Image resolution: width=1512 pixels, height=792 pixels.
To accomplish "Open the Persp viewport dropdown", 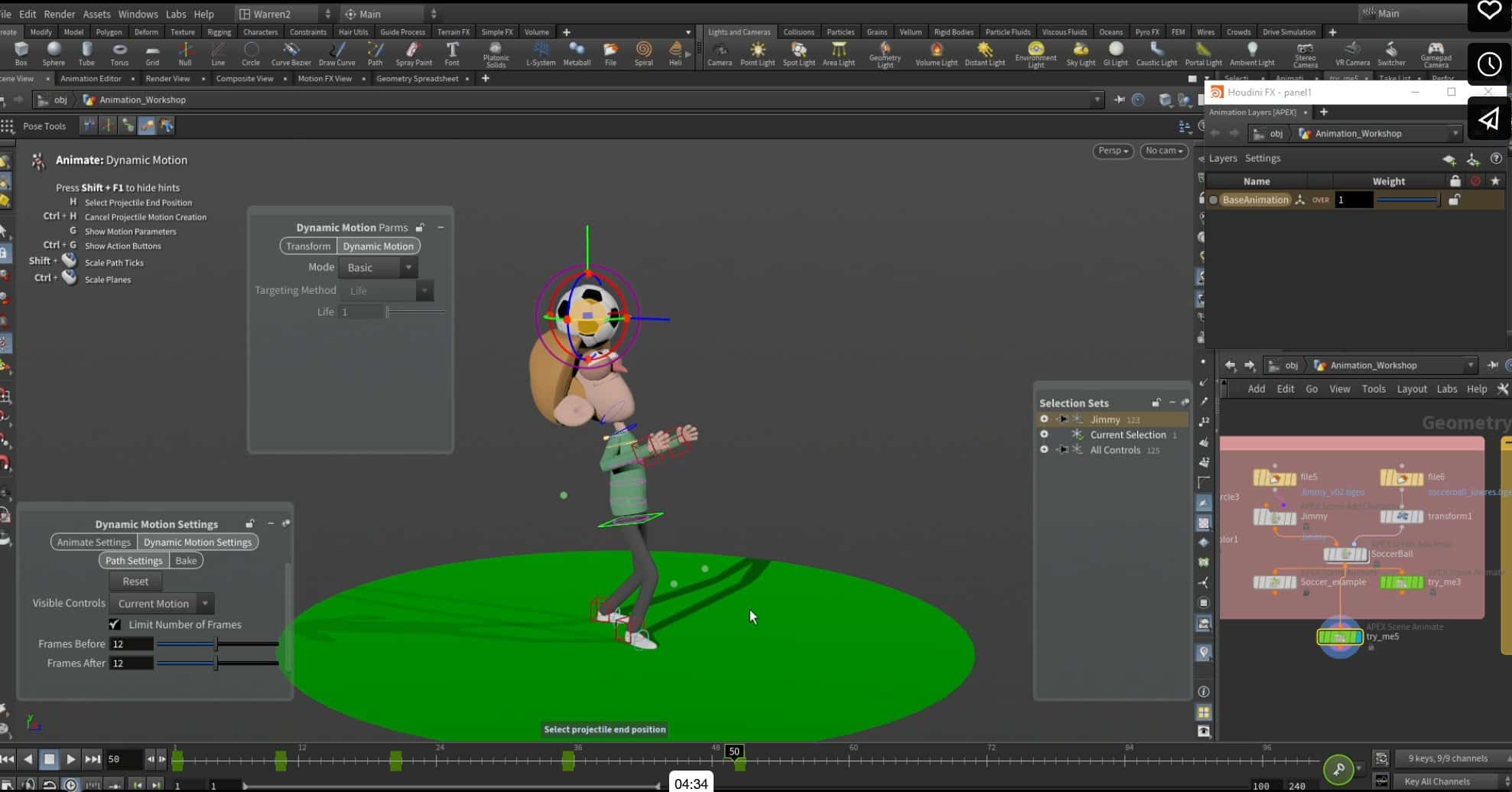I will (x=1113, y=151).
